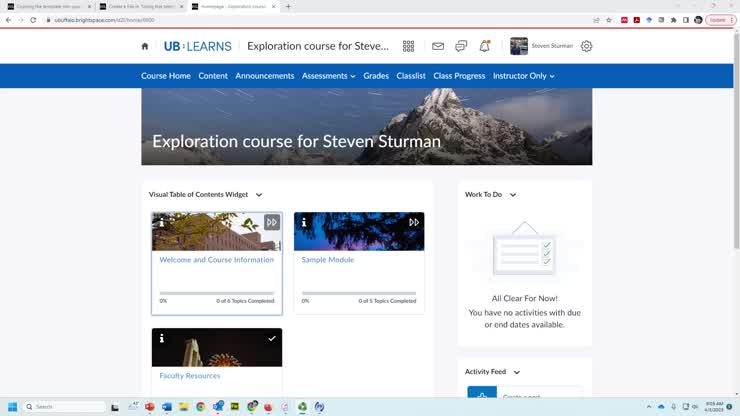Expand the Activity Feed widget menu

pos(517,372)
